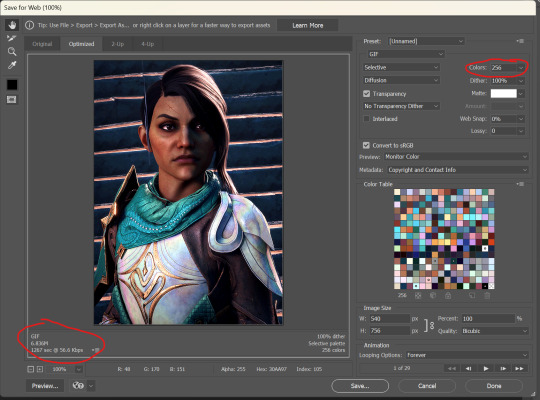The height and width of the screenshot is (400, 540).
Task: Click the '1 of 29' frame counter
Action: 402,368
